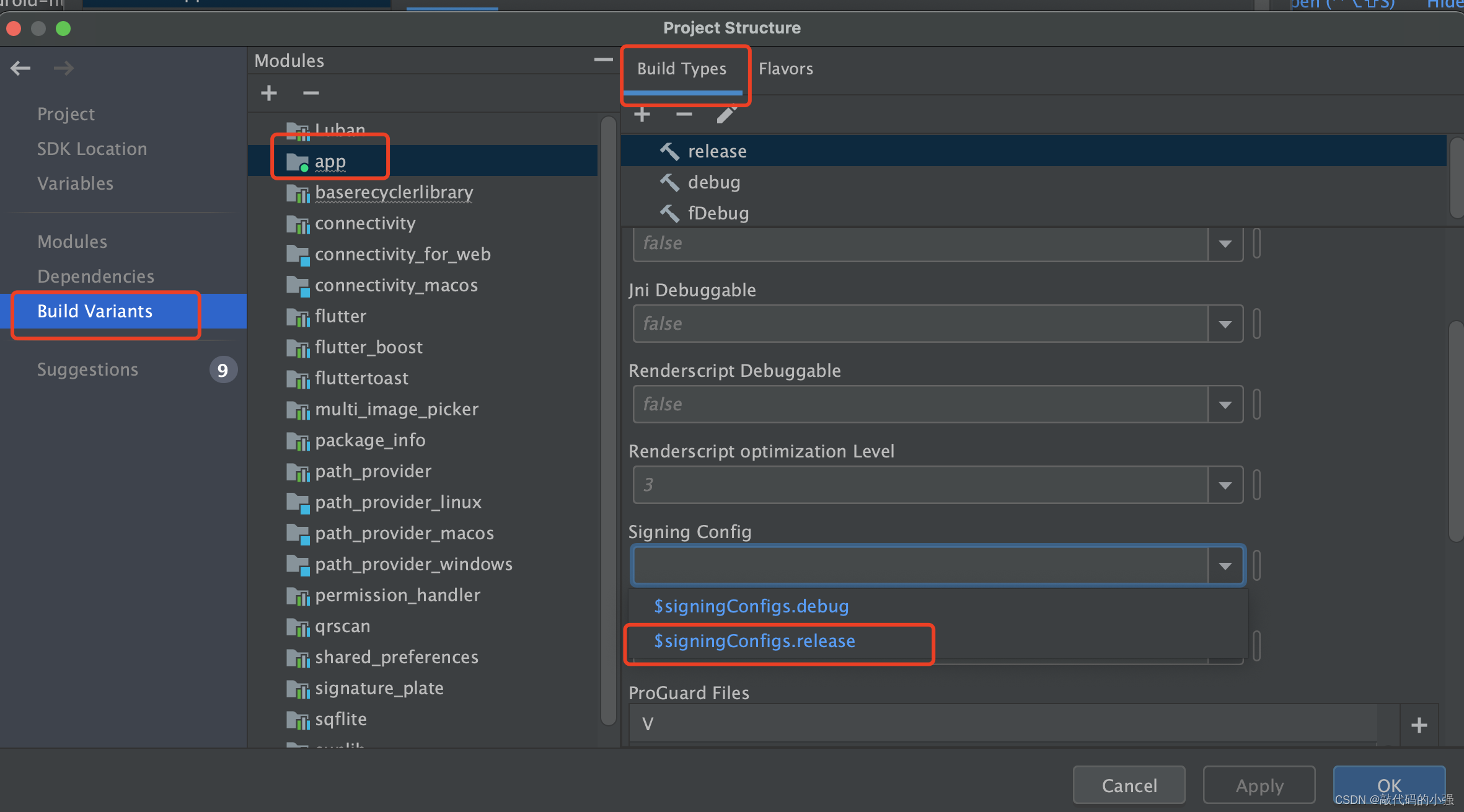This screenshot has height=812, width=1464.
Task: Select the flutter_boost module
Action: (x=368, y=348)
